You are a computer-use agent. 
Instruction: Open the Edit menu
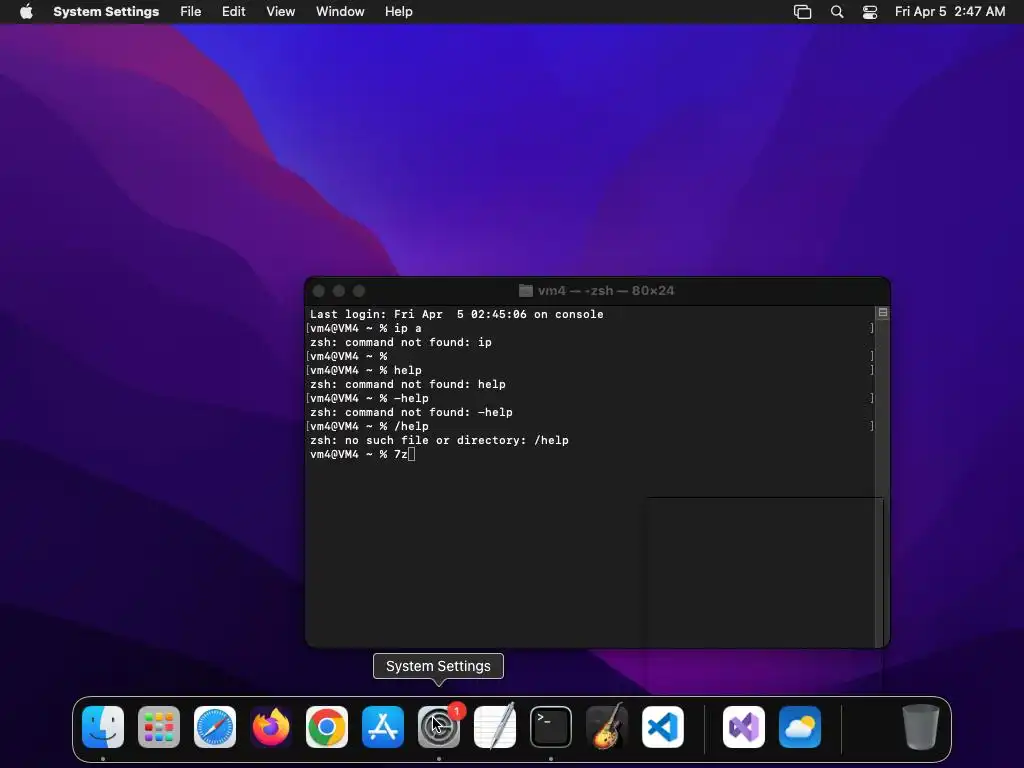click(233, 12)
